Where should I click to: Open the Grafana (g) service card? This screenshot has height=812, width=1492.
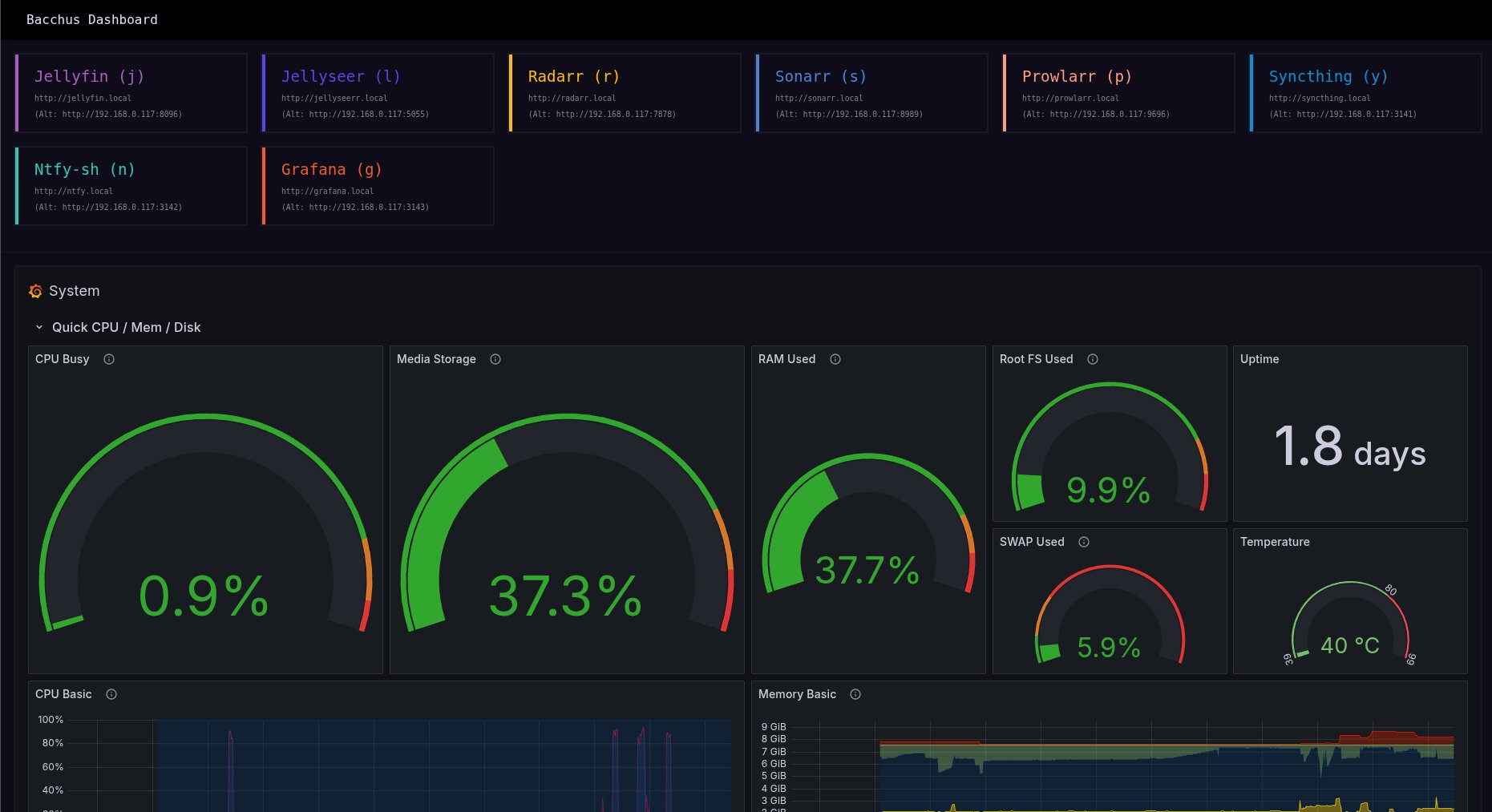378,186
